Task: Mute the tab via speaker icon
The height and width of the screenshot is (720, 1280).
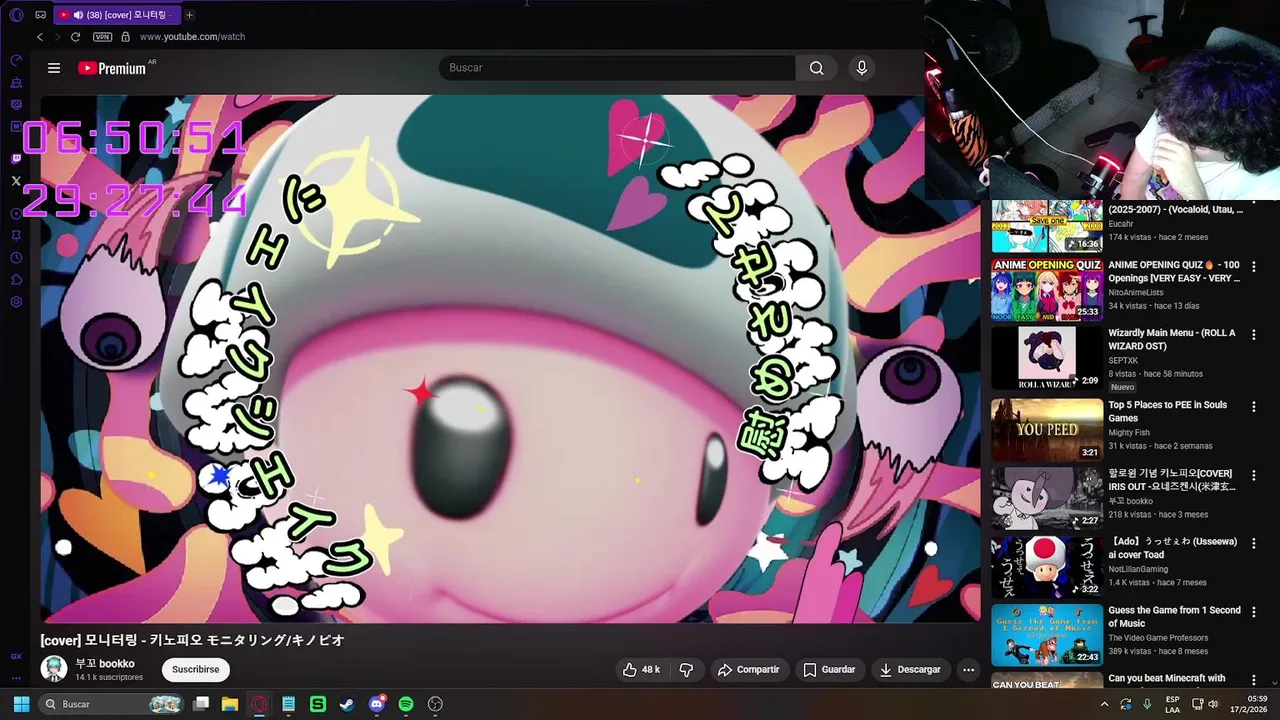Action: [77, 15]
